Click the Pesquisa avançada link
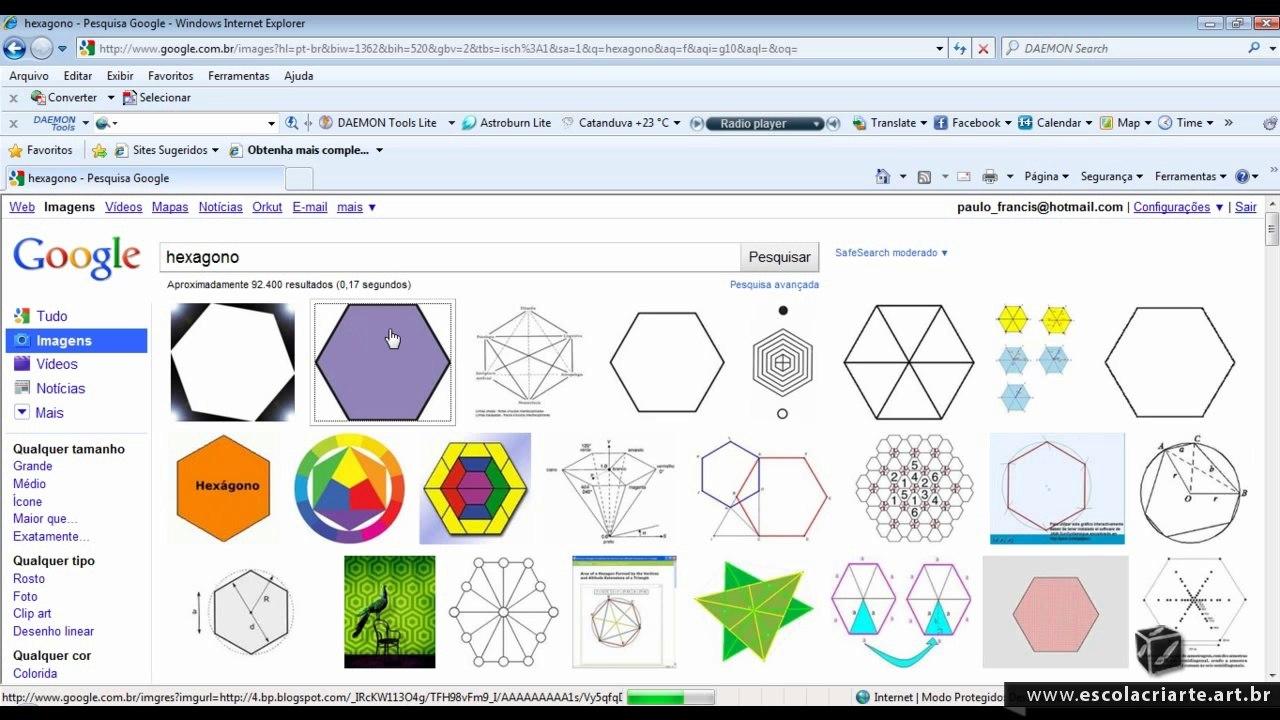The width and height of the screenshot is (1280, 720). click(x=774, y=285)
